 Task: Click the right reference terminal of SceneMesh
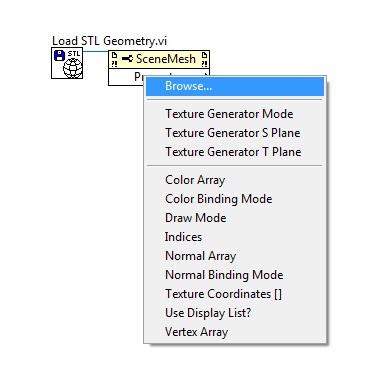point(205,59)
